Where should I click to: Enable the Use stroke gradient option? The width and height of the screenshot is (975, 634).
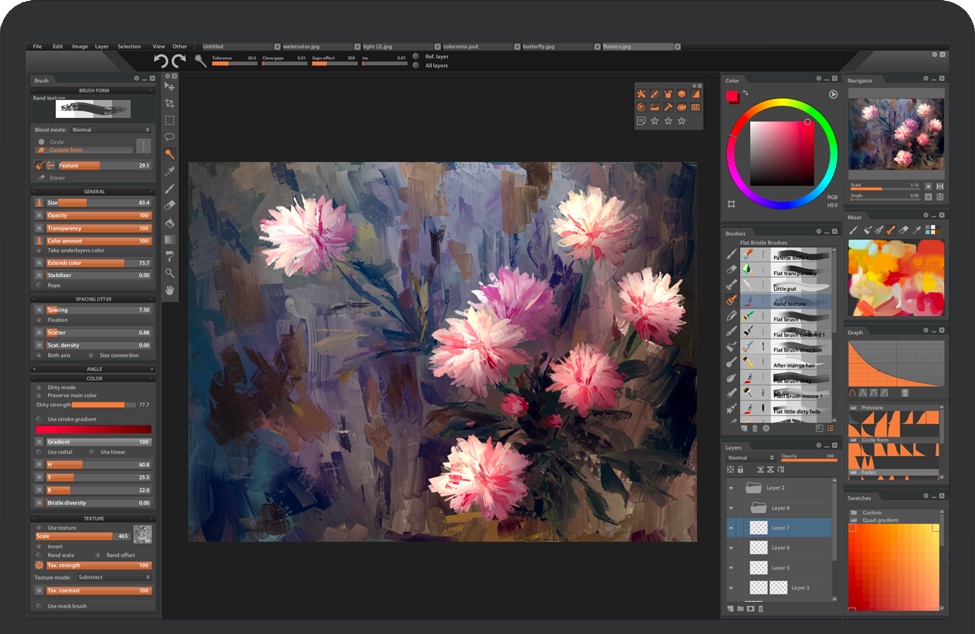click(40, 419)
